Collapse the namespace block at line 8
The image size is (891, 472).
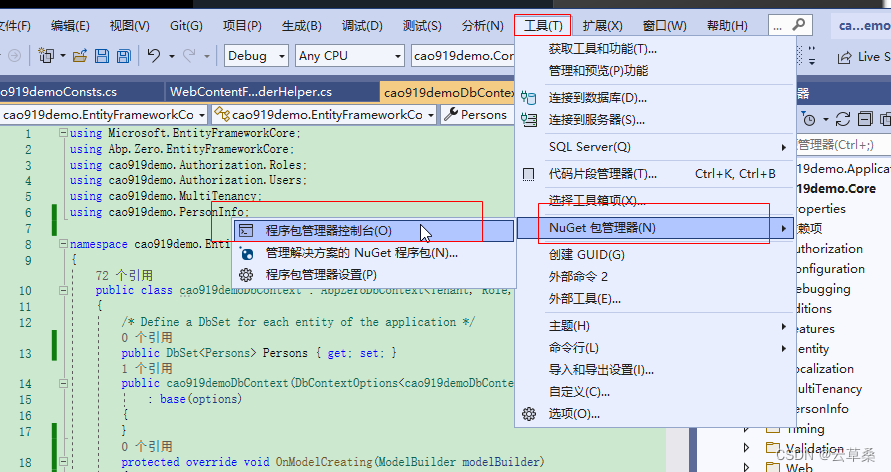63,244
